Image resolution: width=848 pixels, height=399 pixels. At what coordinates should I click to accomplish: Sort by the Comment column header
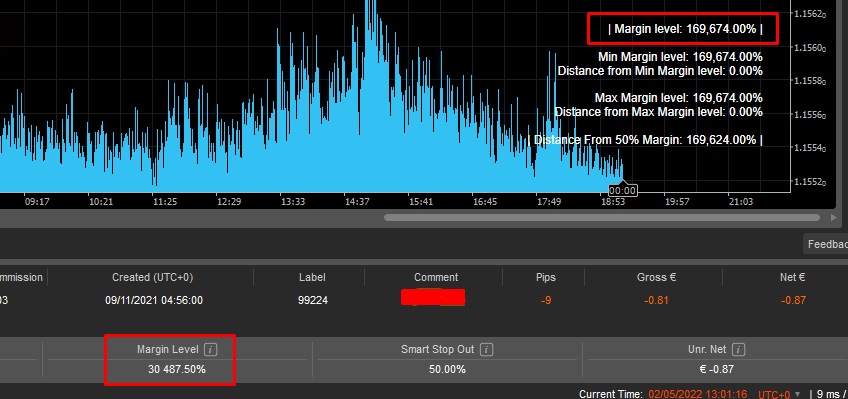pos(436,277)
